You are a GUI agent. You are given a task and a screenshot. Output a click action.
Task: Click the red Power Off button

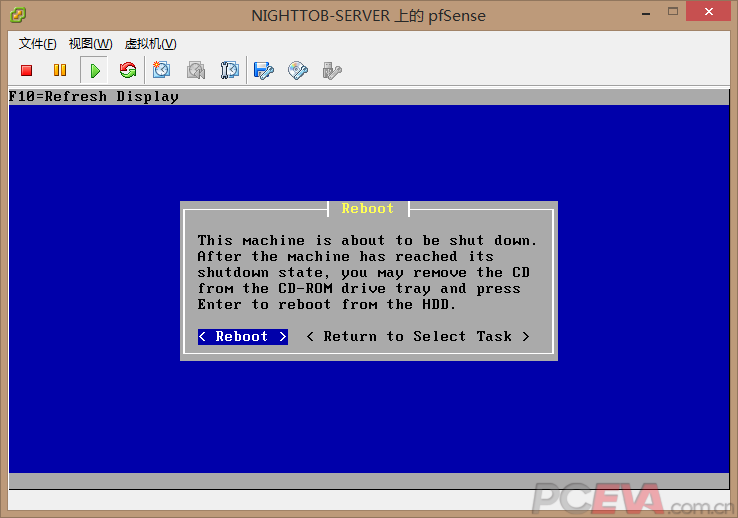pyautogui.click(x=27, y=70)
